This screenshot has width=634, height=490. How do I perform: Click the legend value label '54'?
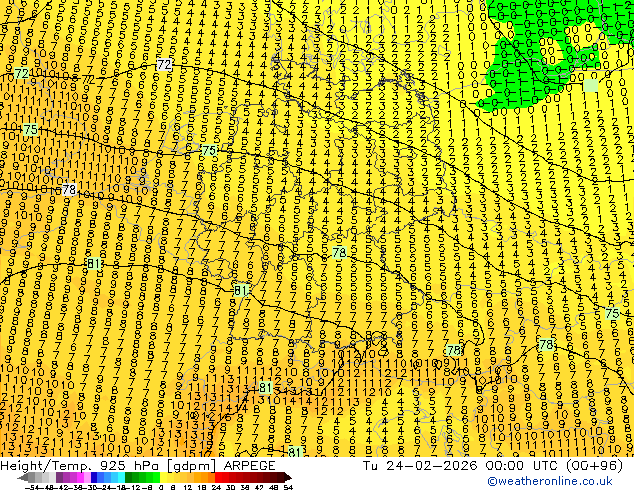[288, 487]
